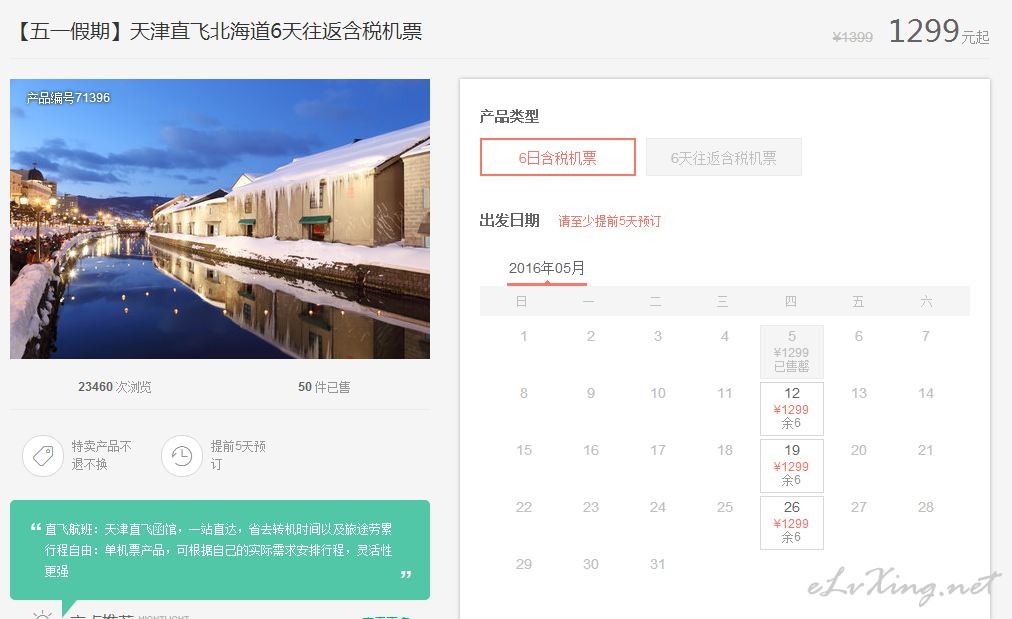Click calendar date 29

(x=523, y=564)
